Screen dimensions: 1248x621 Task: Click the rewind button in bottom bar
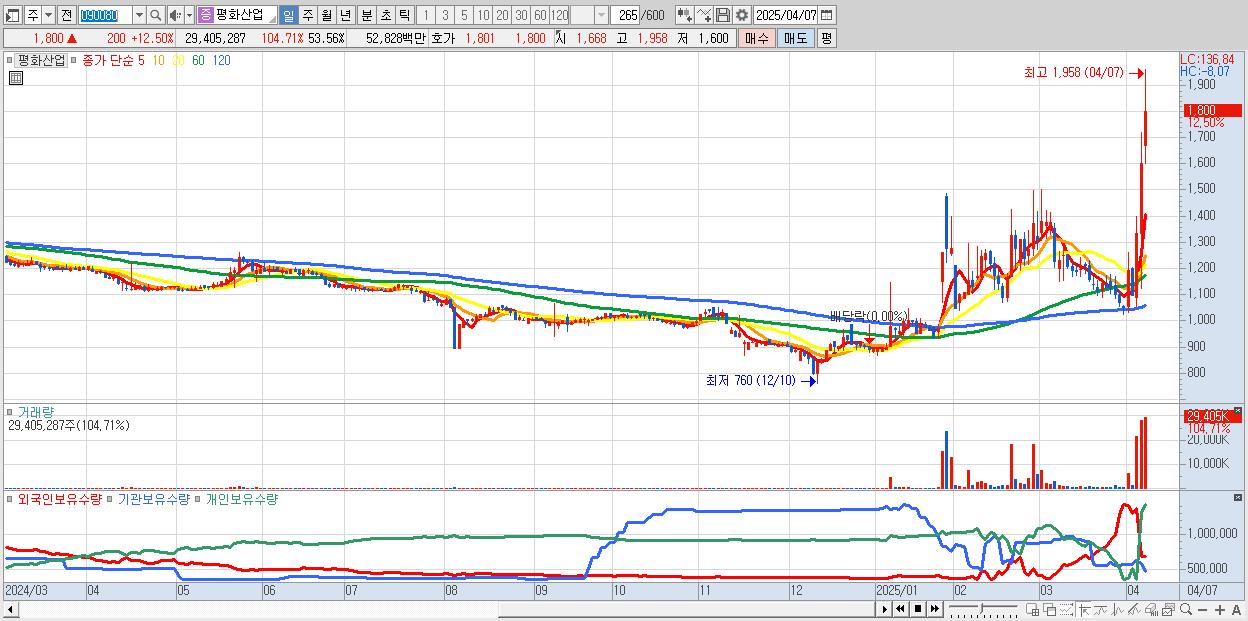click(900, 609)
